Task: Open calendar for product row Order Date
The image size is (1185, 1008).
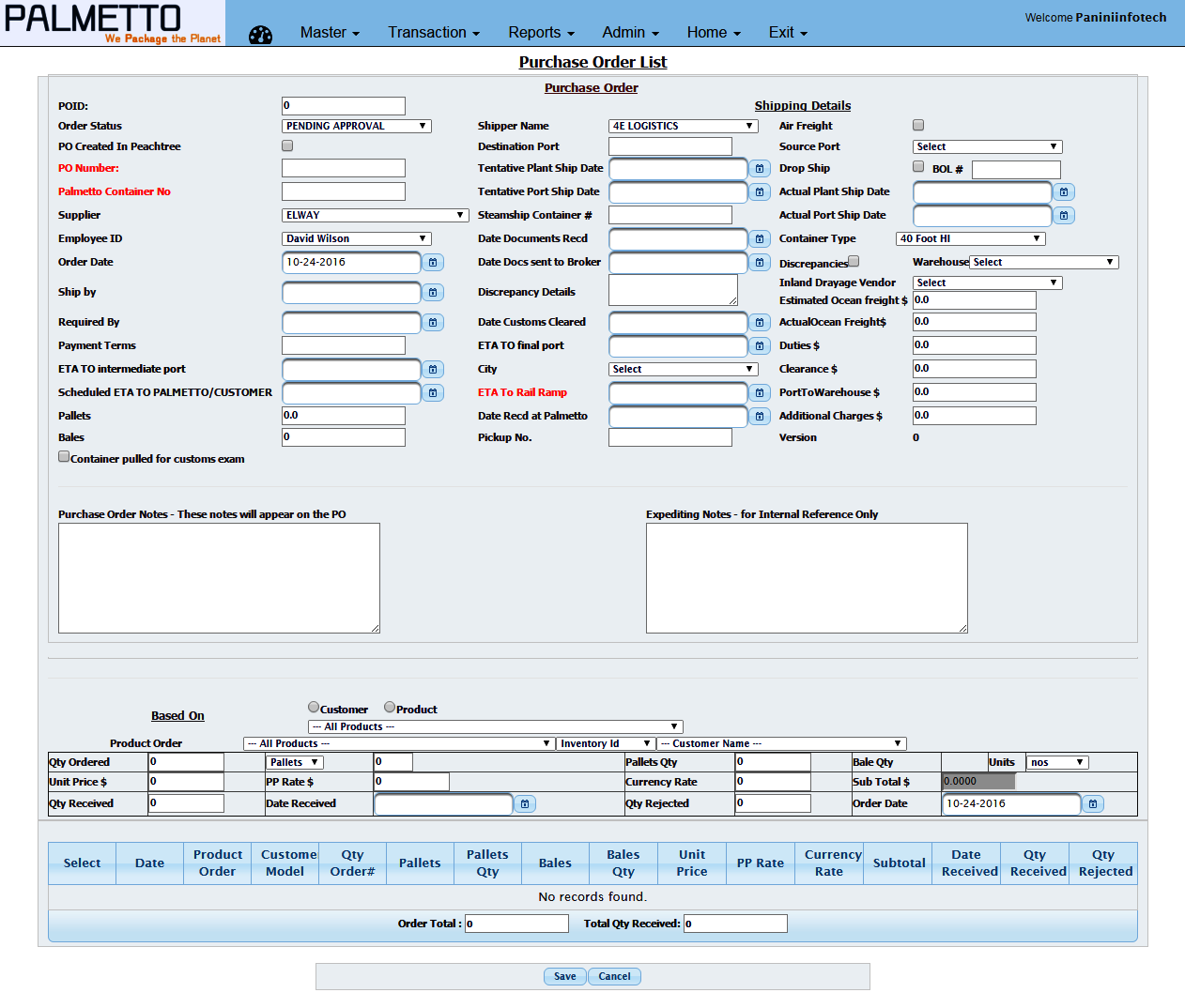Action: pyautogui.click(x=1093, y=804)
